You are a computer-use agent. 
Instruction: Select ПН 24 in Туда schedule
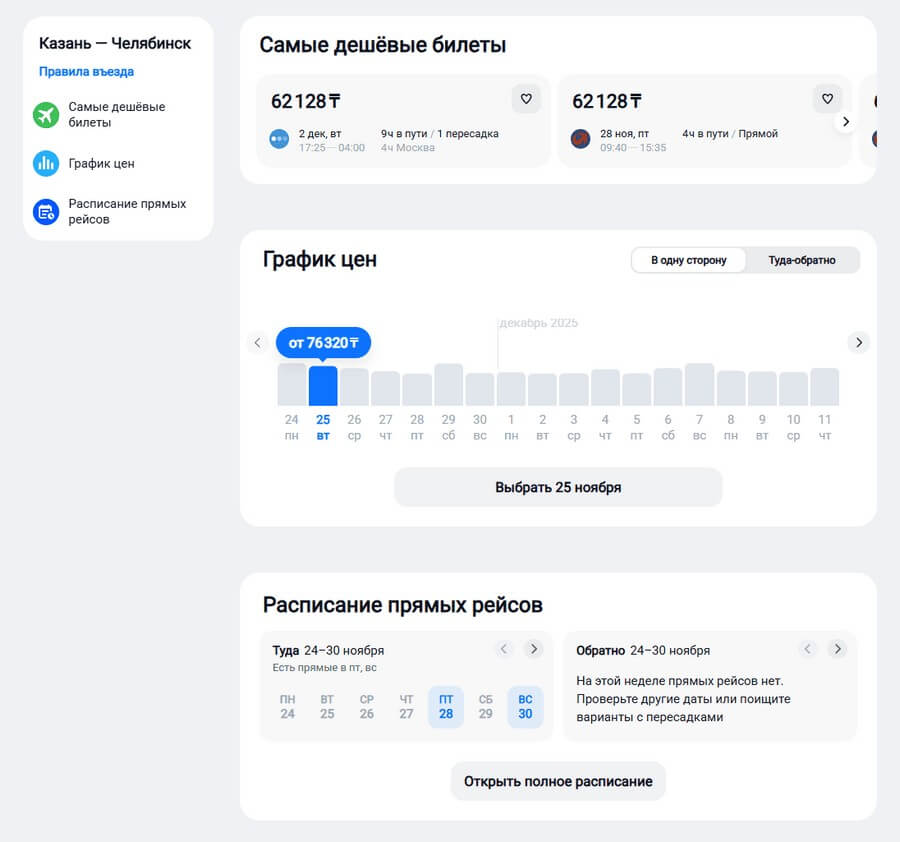coord(288,707)
